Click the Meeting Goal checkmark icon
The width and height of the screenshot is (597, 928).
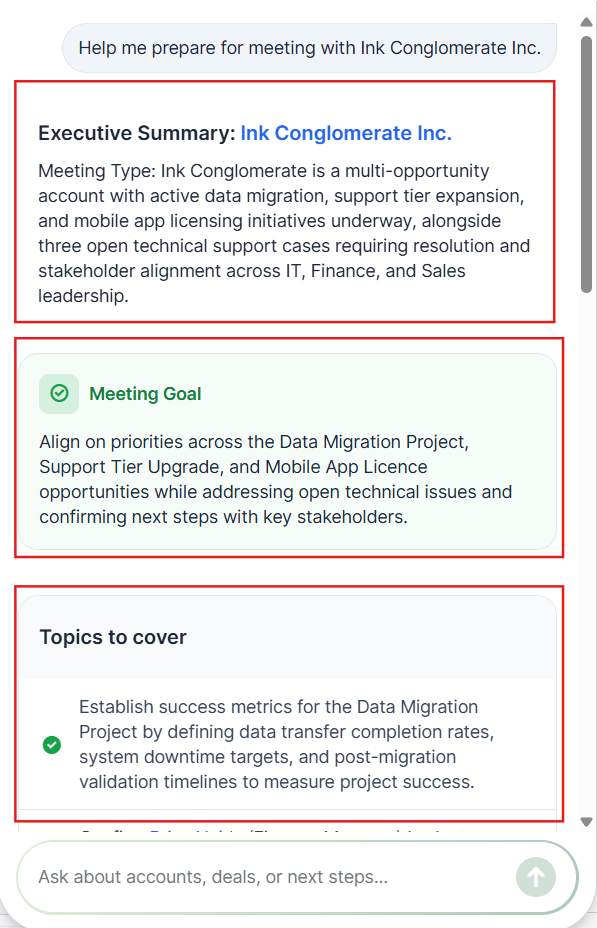[x=59, y=394]
